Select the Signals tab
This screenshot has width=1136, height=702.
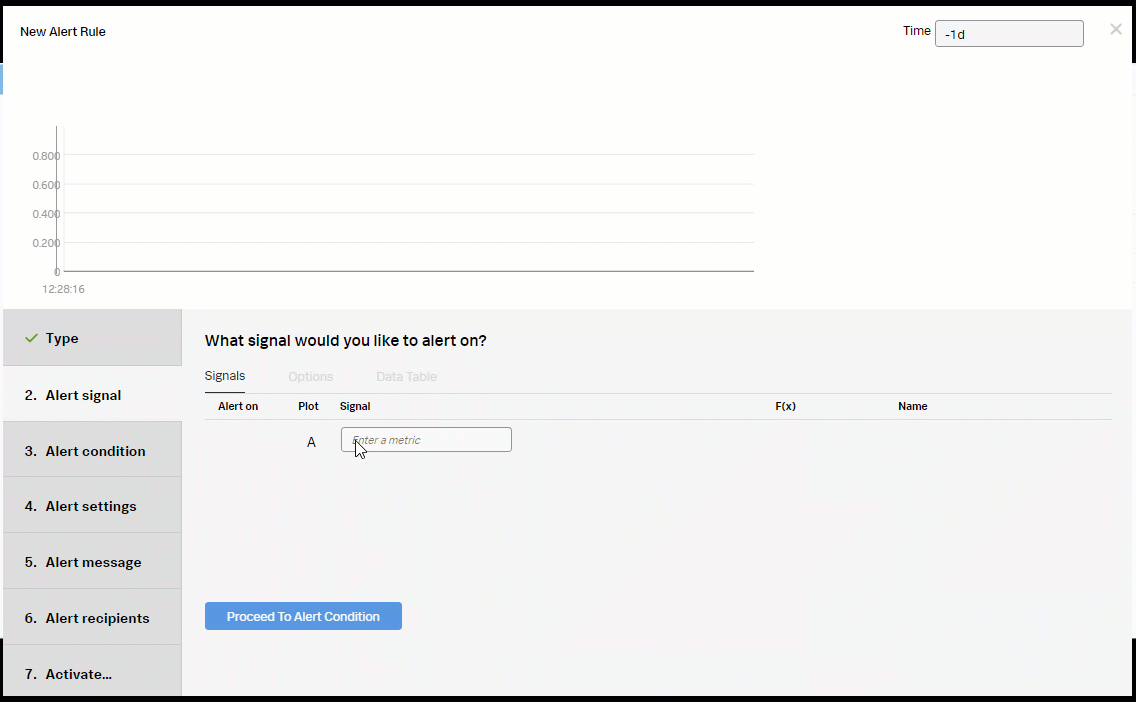[x=225, y=376]
